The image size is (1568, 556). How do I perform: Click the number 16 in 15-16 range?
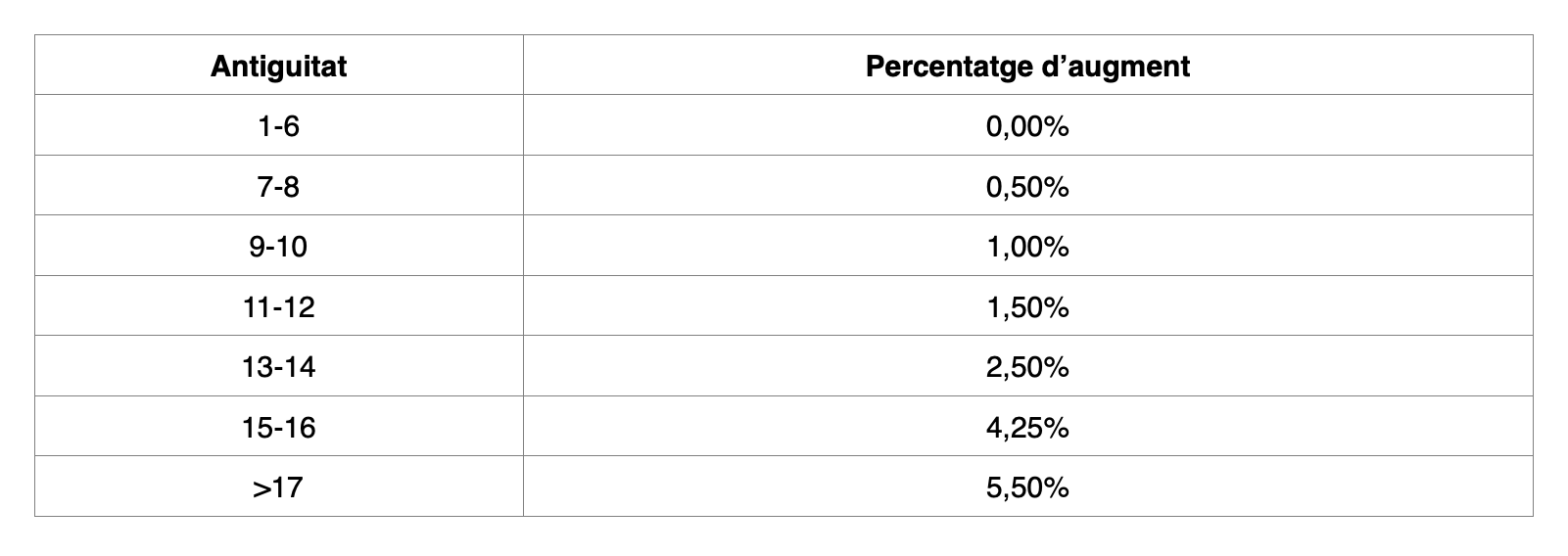pyautogui.click(x=300, y=428)
